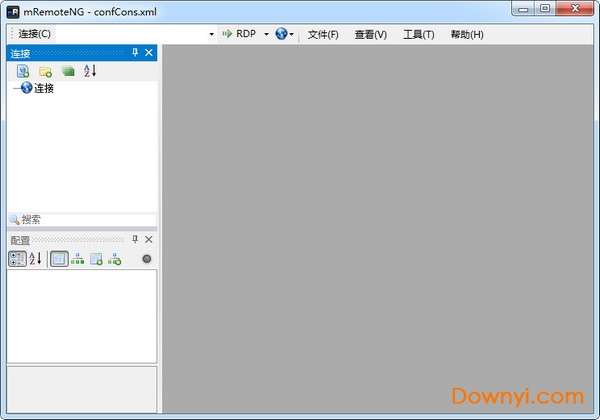Viewport: 600px width, 420px height.
Task: Open the 帮助(H) menu
Action: [467, 34]
